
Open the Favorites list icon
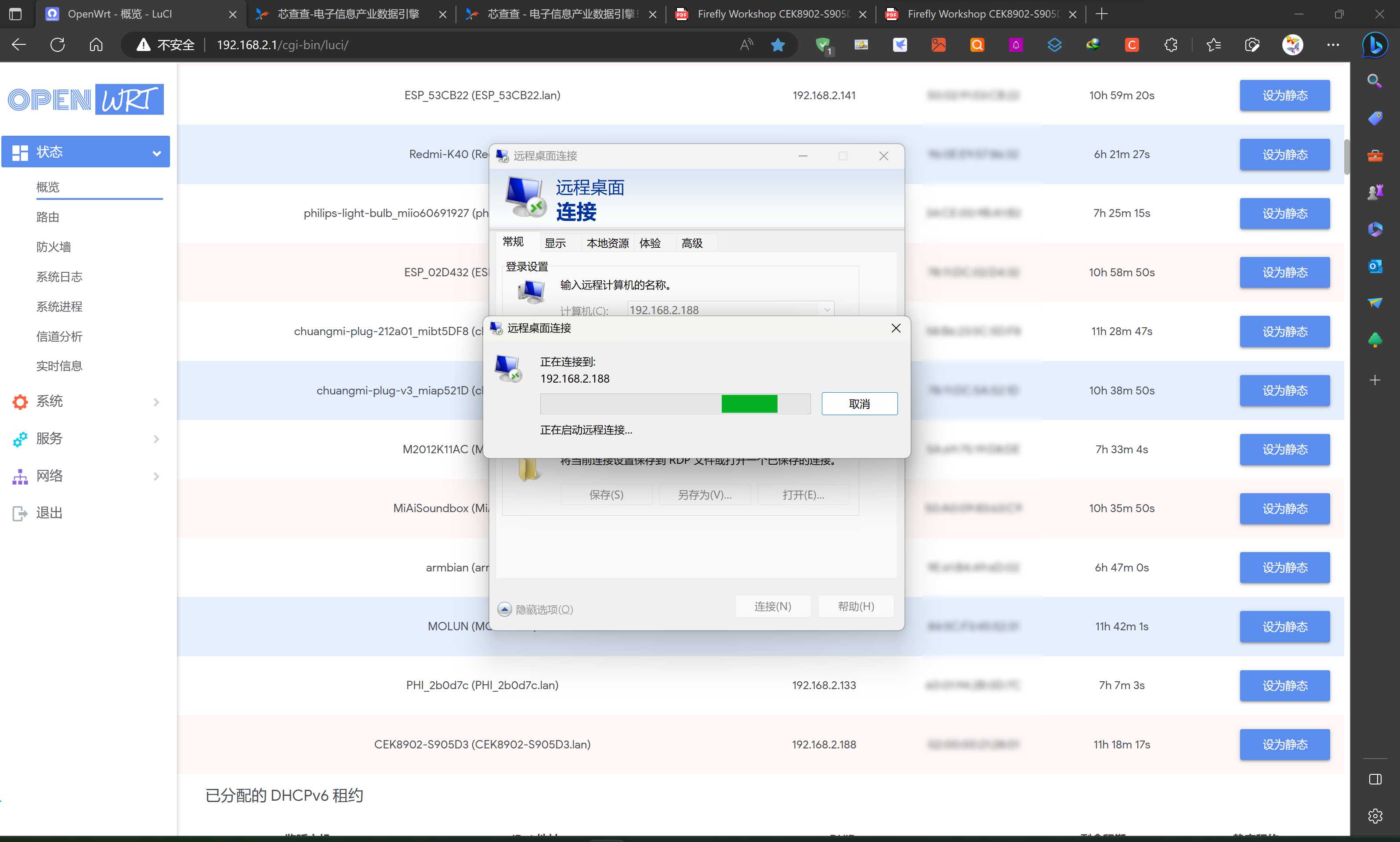point(1213,45)
